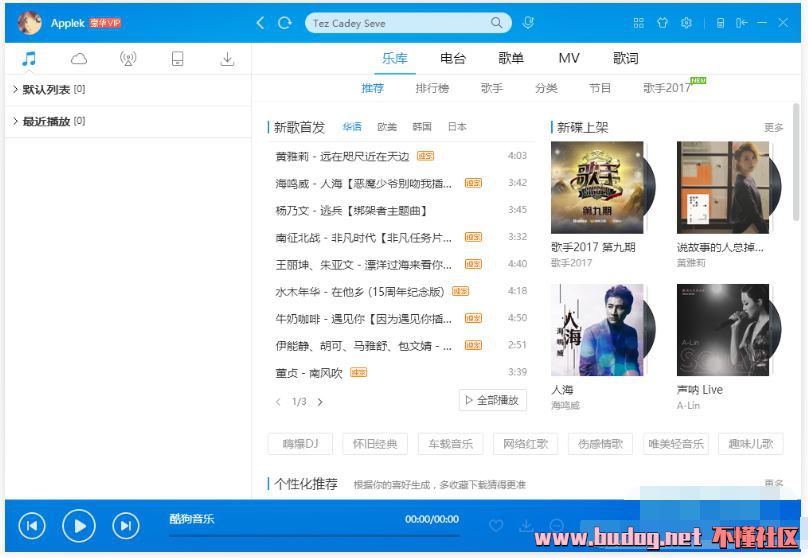Filter new songs by 韩国
The height and width of the screenshot is (558, 808).
[x=422, y=127]
